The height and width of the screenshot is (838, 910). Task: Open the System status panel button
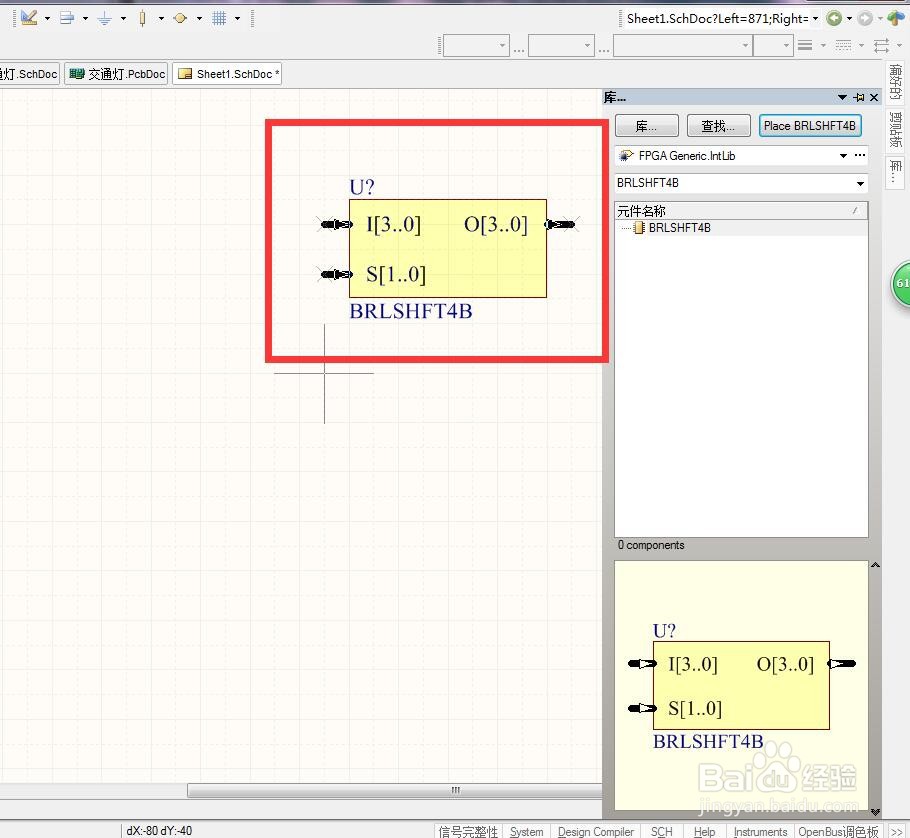point(526,831)
